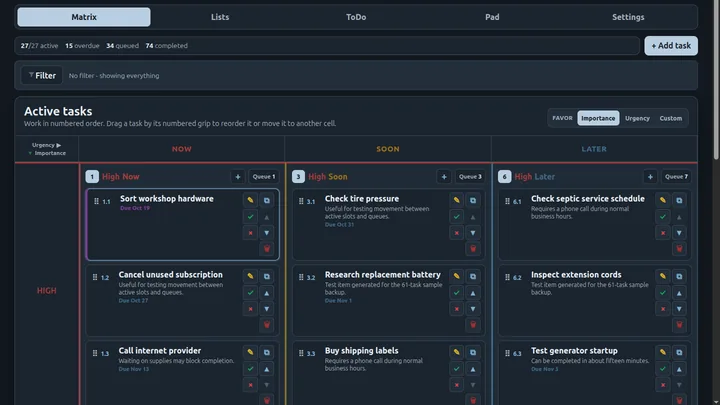Click red X on Check septic service schedule
This screenshot has width=720, height=405.
(x=663, y=233)
